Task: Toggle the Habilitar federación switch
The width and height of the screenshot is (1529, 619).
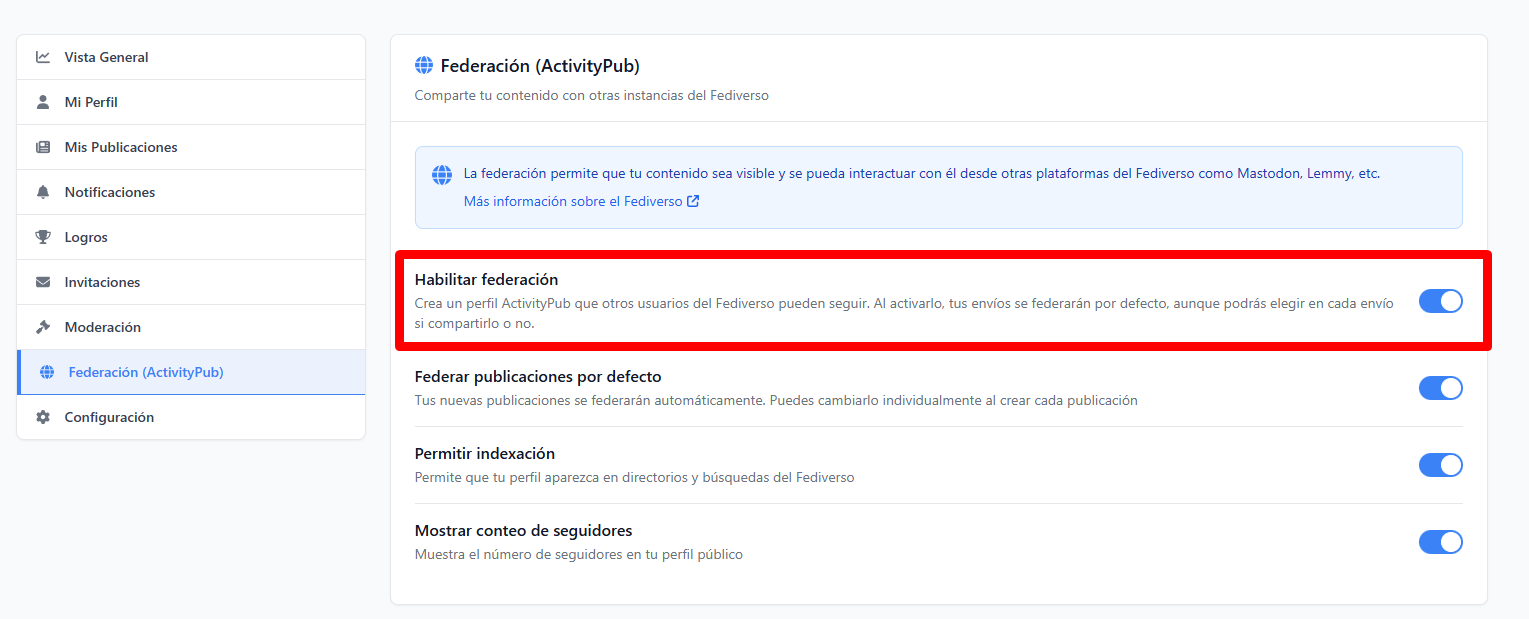Action: click(1440, 301)
